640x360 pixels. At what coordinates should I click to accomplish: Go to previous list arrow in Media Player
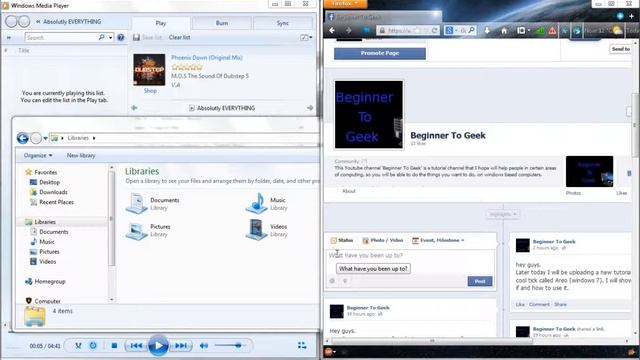coord(134,108)
